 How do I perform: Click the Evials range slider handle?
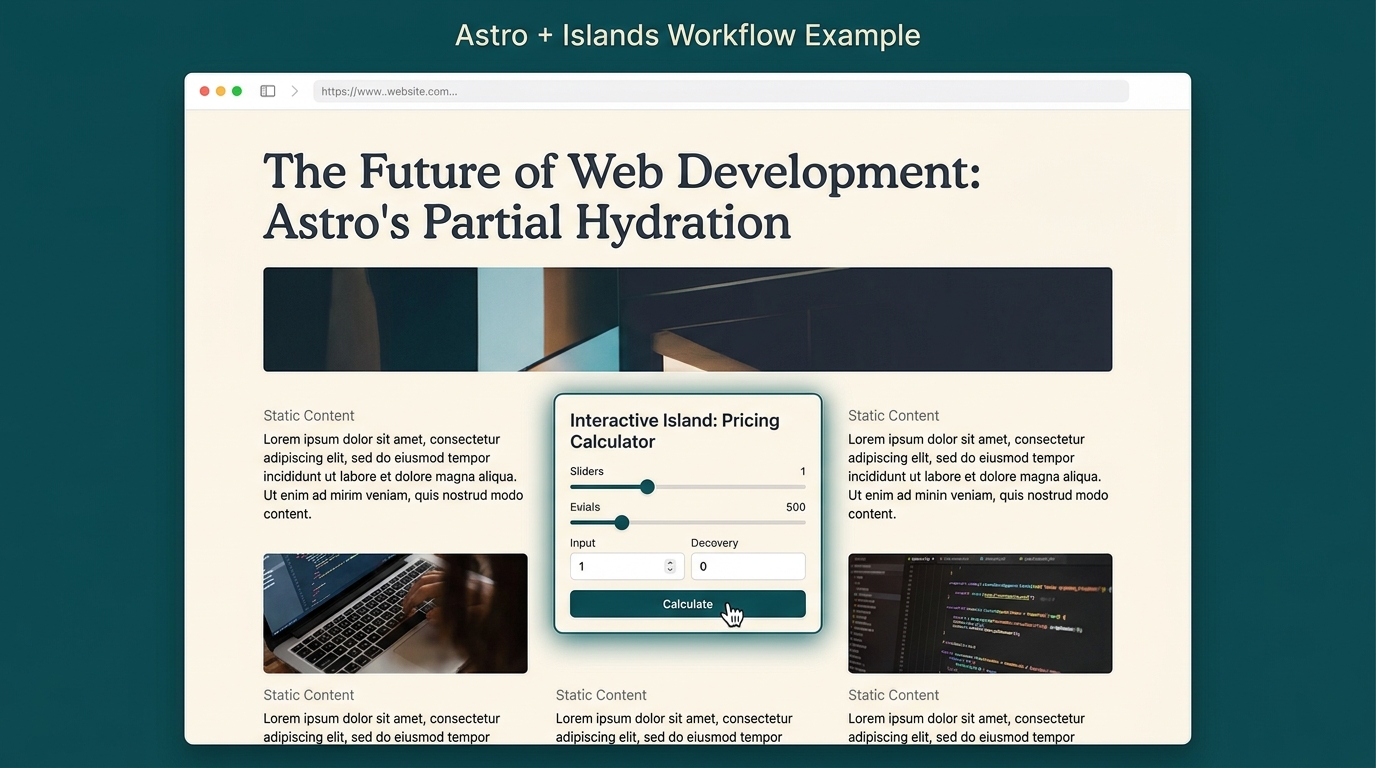[622, 522]
